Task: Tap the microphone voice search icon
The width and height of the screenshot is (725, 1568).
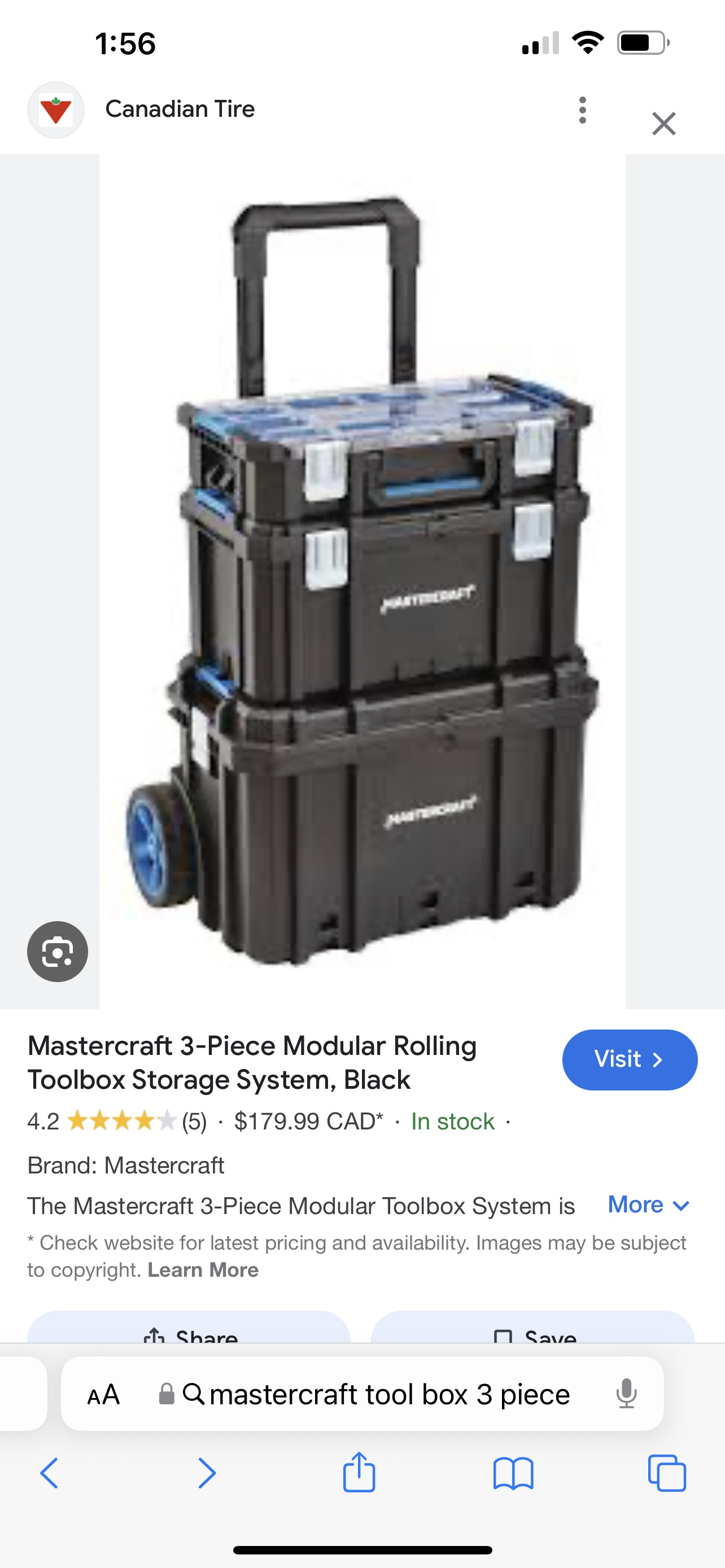Action: [x=626, y=1394]
